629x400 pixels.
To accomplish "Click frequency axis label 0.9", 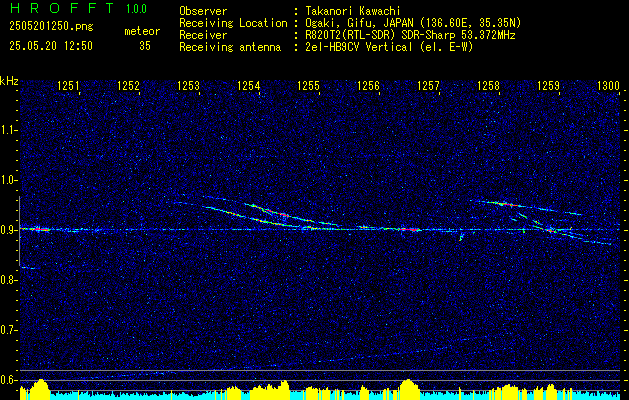I will pyautogui.click(x=7, y=230).
